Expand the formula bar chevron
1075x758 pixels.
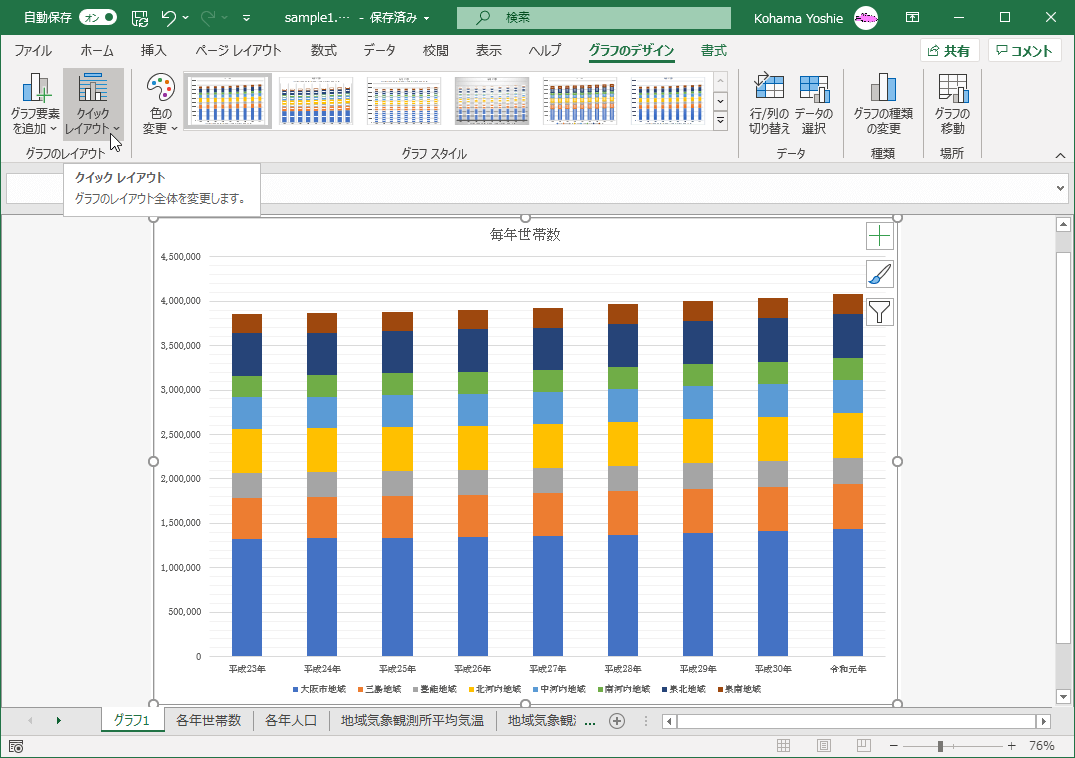1061,188
